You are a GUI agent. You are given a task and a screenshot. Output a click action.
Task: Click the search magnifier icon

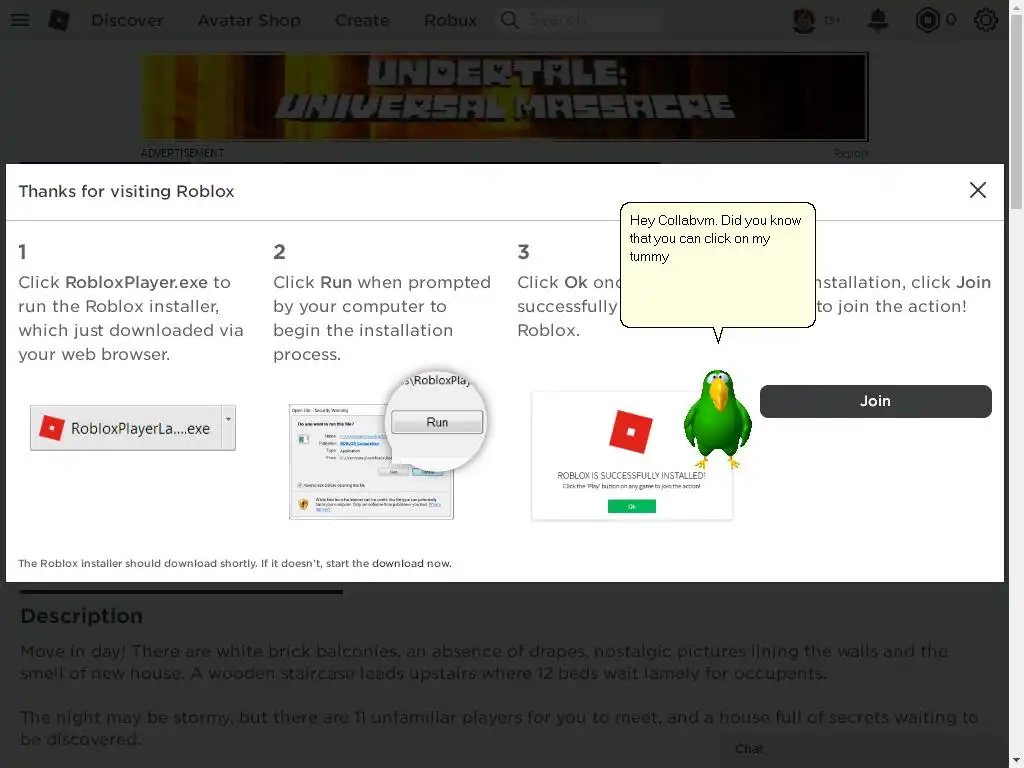pyautogui.click(x=509, y=20)
